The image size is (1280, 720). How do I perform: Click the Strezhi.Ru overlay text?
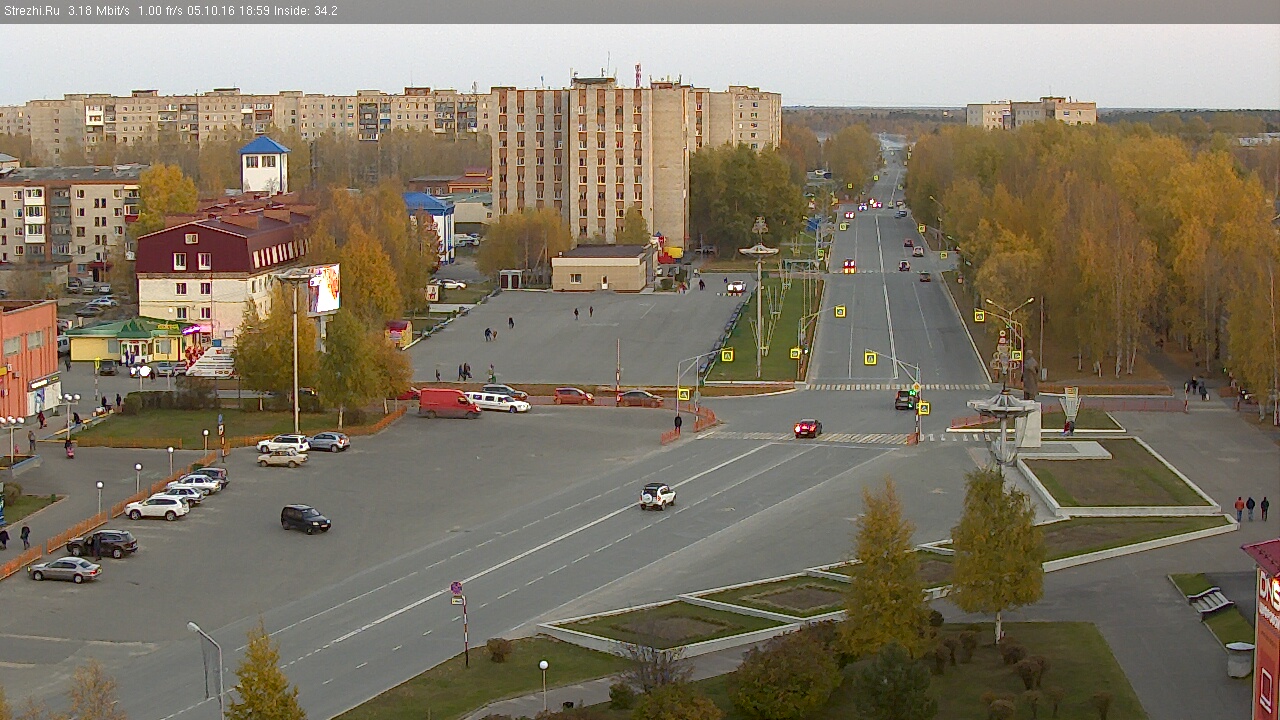point(30,11)
